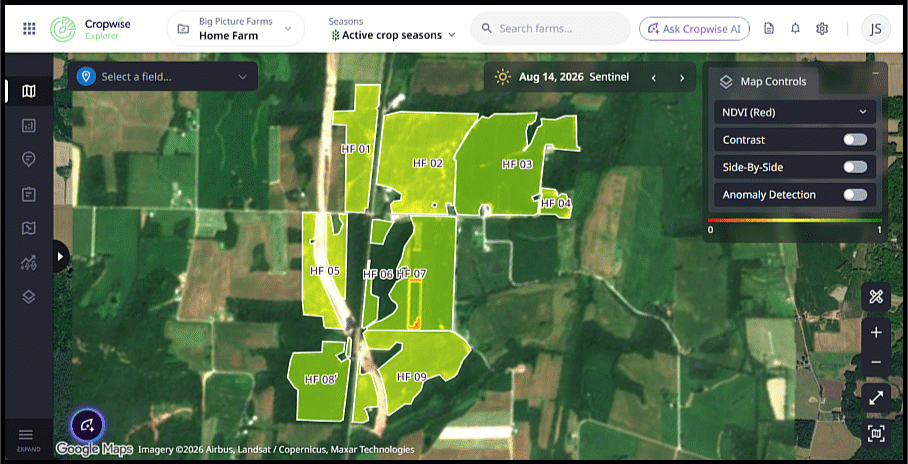
Task: Open the field boundary map sidebar icon
Action: tap(28, 229)
